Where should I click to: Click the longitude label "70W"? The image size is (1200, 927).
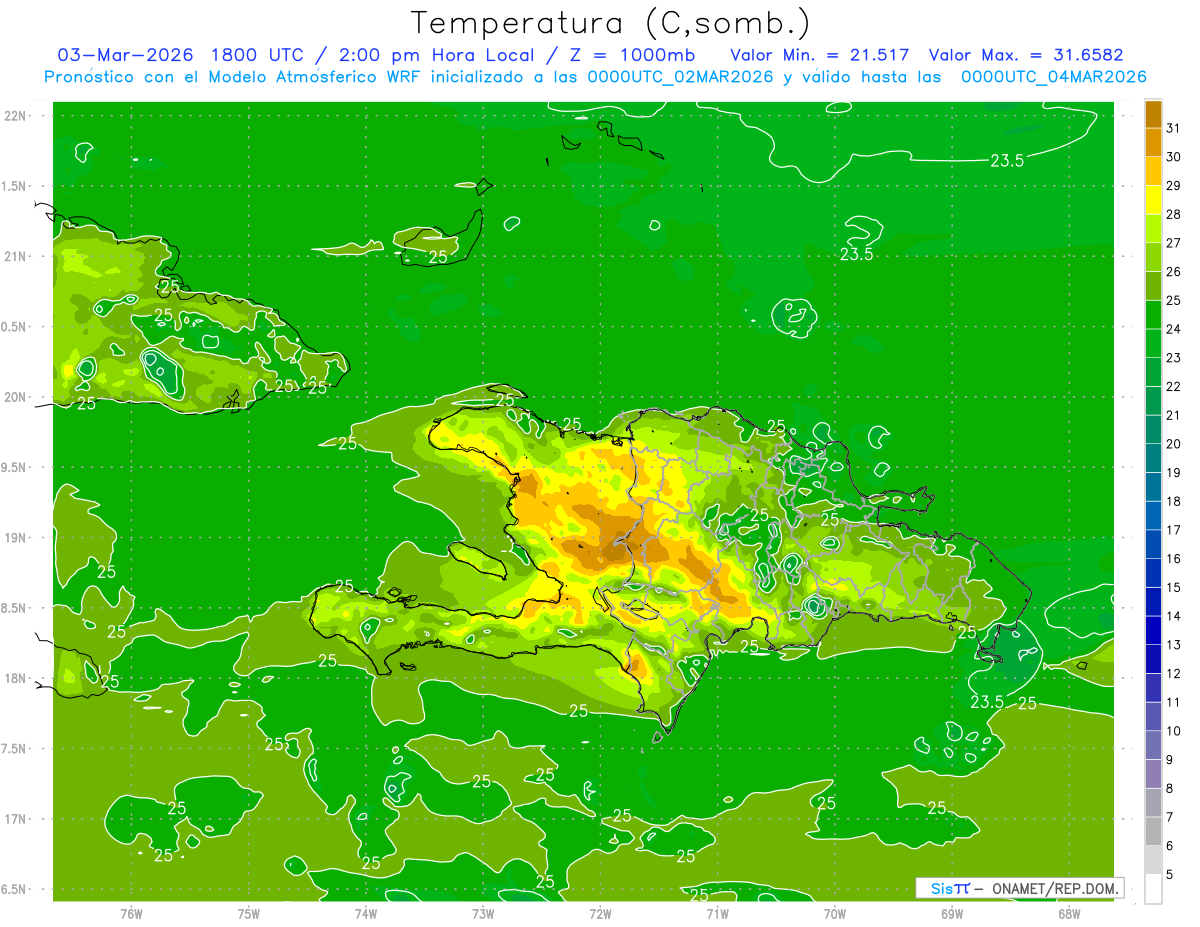pos(834,913)
